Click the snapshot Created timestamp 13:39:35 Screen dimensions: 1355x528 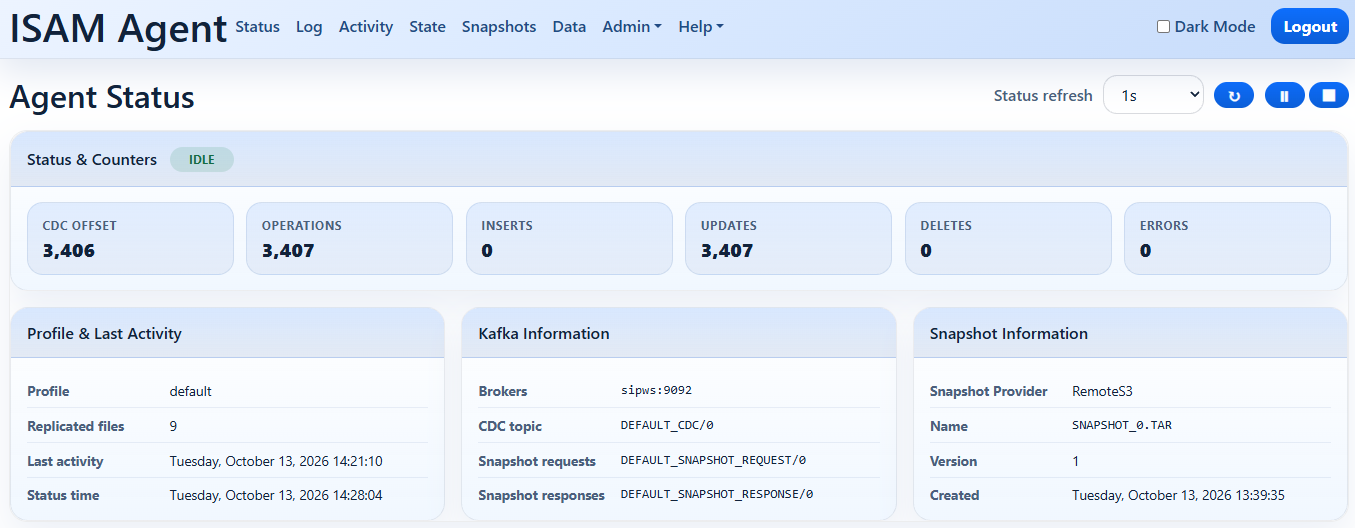[1178, 495]
